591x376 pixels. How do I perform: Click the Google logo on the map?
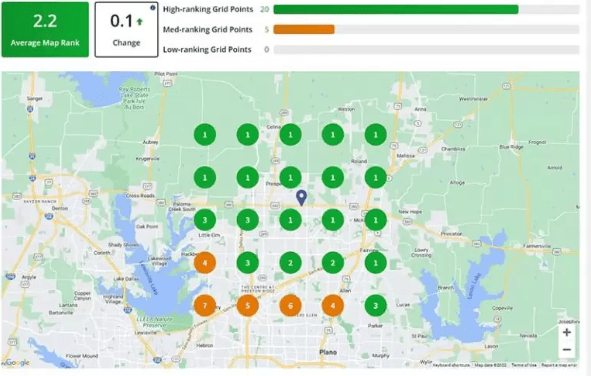pyautogui.click(x=17, y=363)
